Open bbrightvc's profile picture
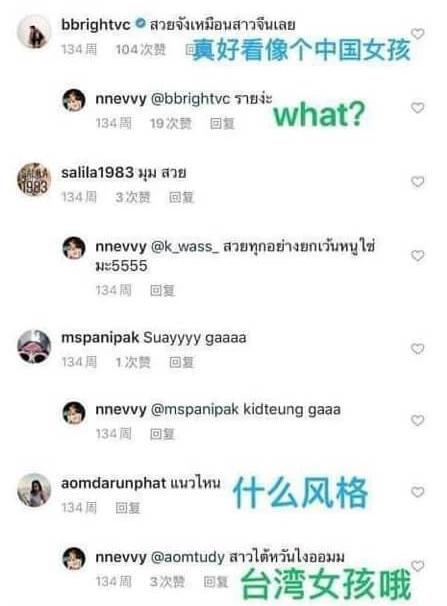Screen dimensions: 447x606 coord(34,32)
